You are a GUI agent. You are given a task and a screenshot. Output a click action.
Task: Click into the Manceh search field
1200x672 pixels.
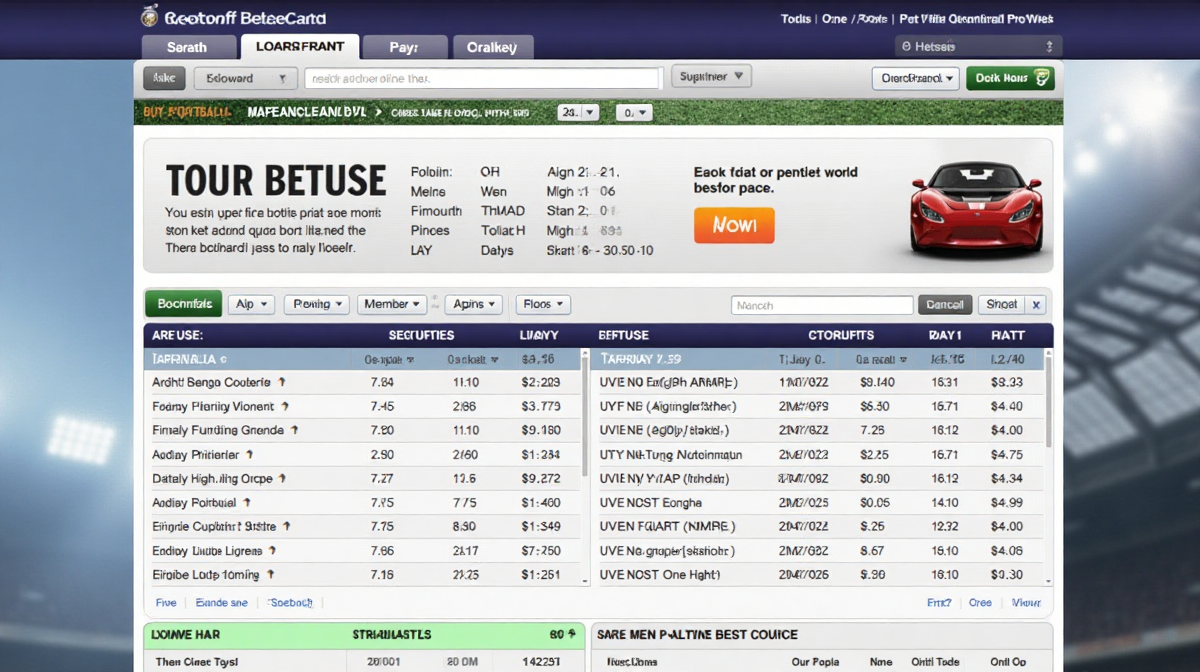(x=821, y=305)
